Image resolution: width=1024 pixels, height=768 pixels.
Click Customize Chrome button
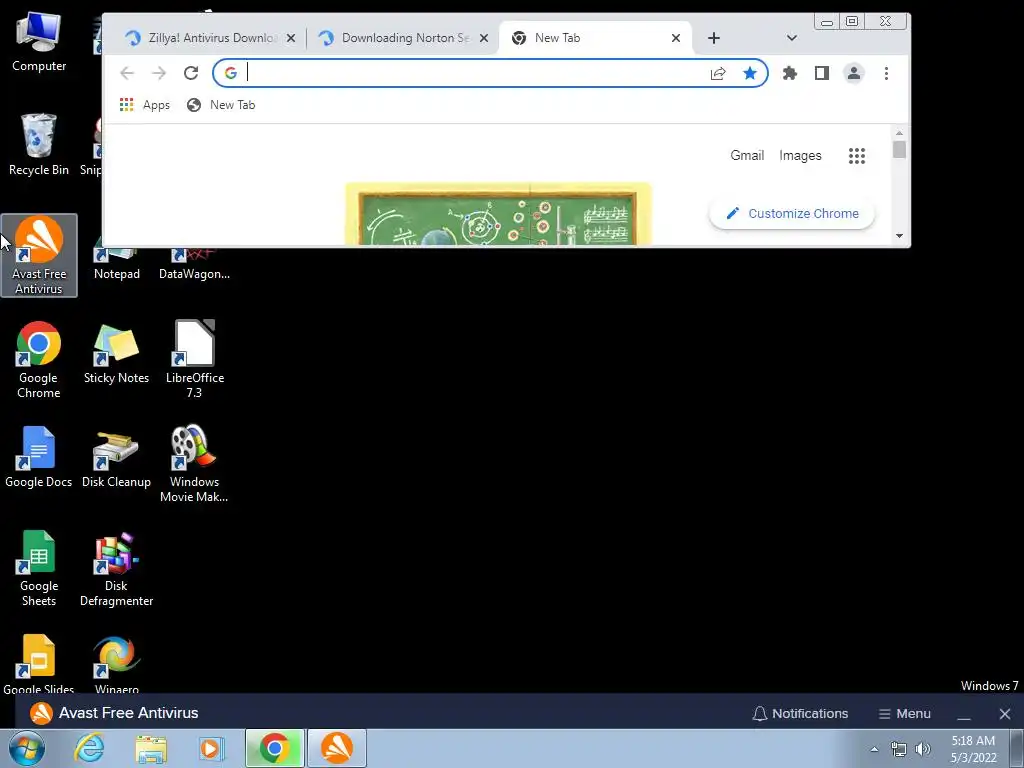[792, 214]
